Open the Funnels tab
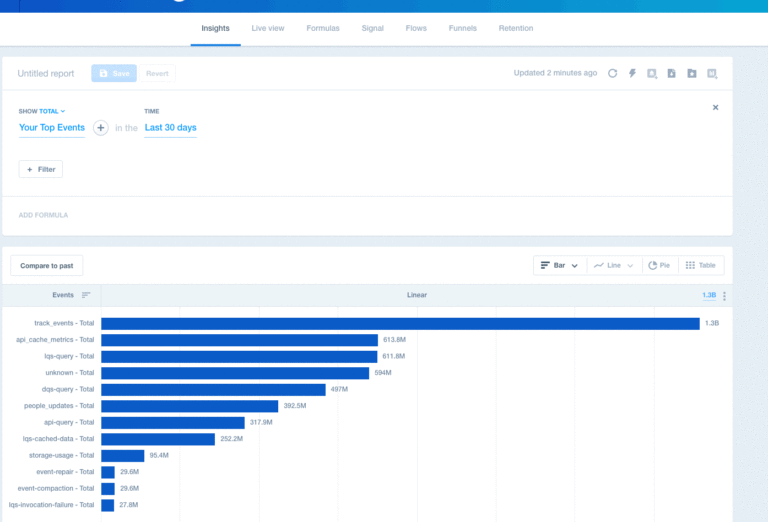Viewport: 768px width, 522px height. [462, 28]
